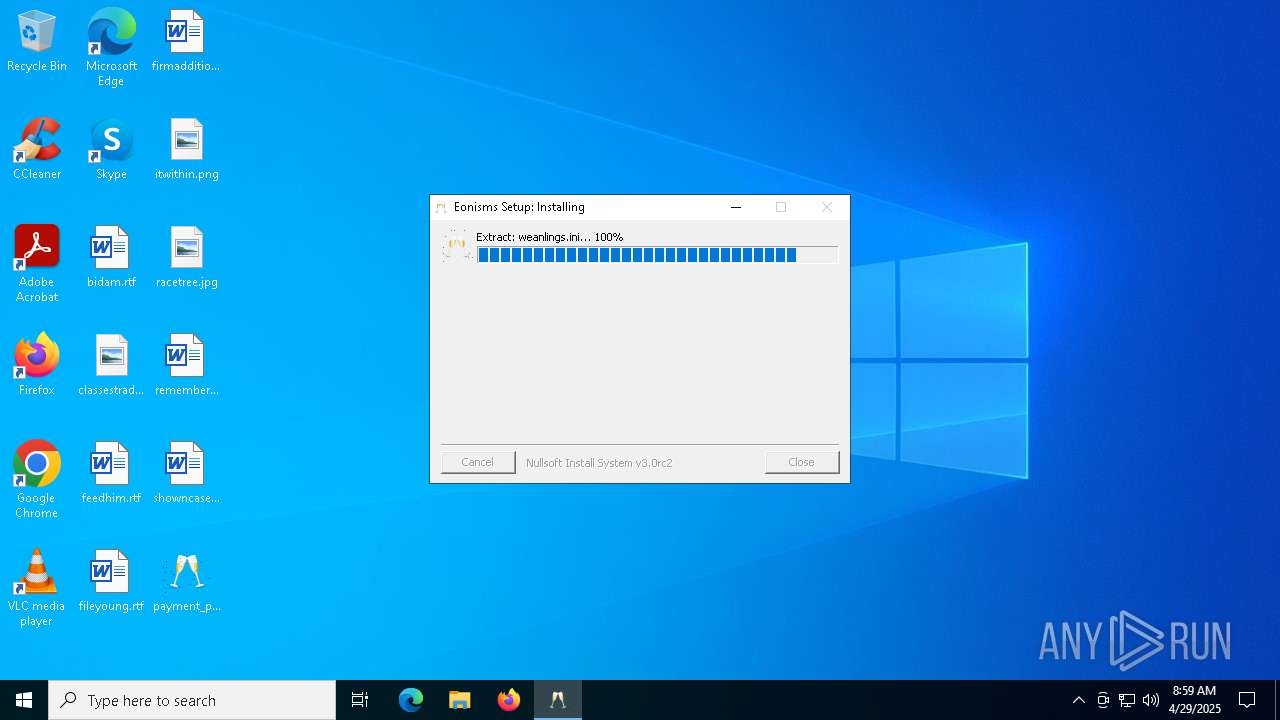Screen dimensions: 1280x720
Task: Select bidam.rtf document icon
Action: (111, 258)
